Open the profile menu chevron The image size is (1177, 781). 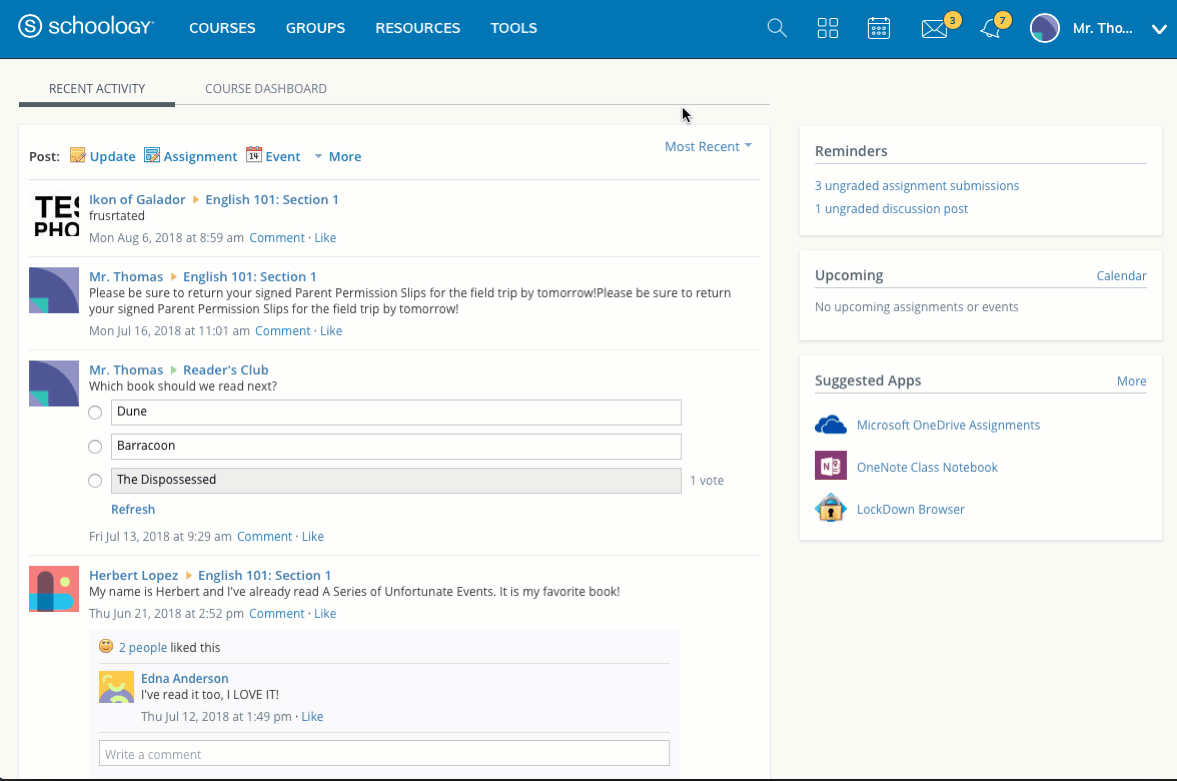point(1159,29)
